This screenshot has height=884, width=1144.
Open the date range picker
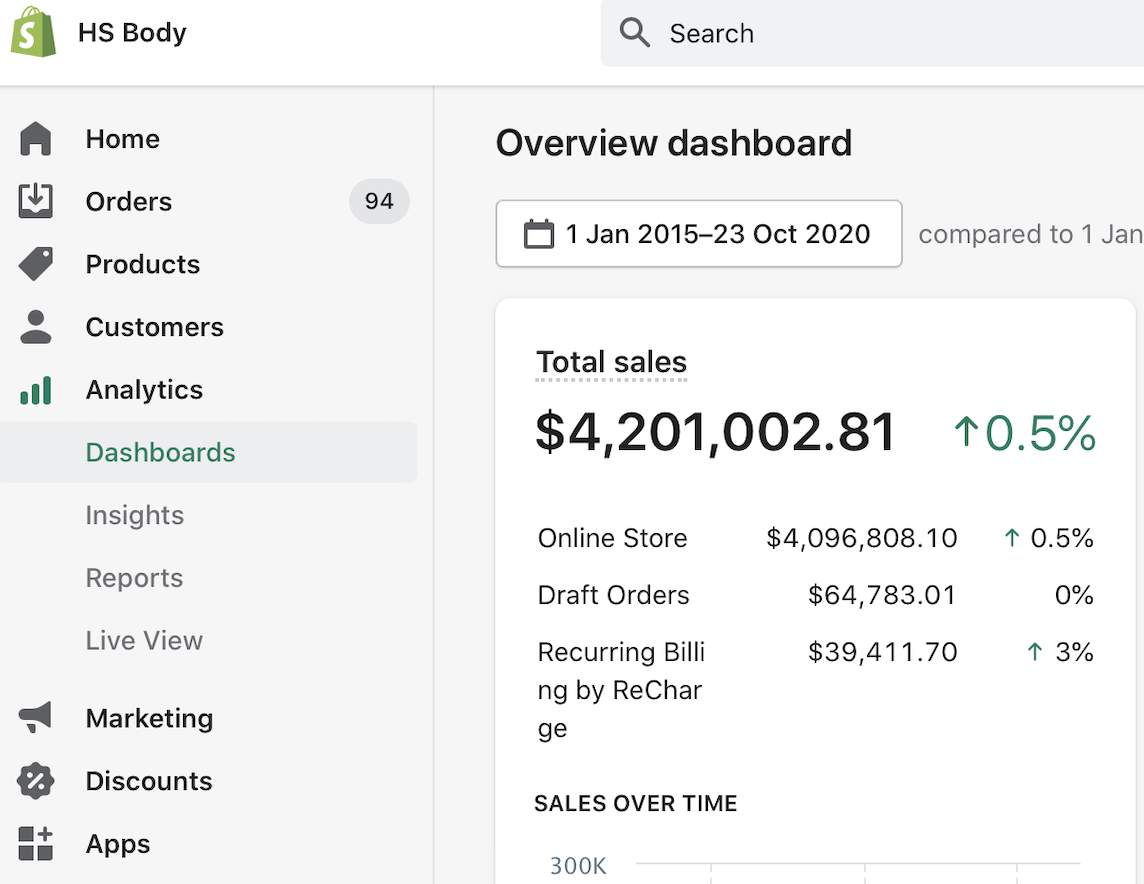tap(698, 233)
